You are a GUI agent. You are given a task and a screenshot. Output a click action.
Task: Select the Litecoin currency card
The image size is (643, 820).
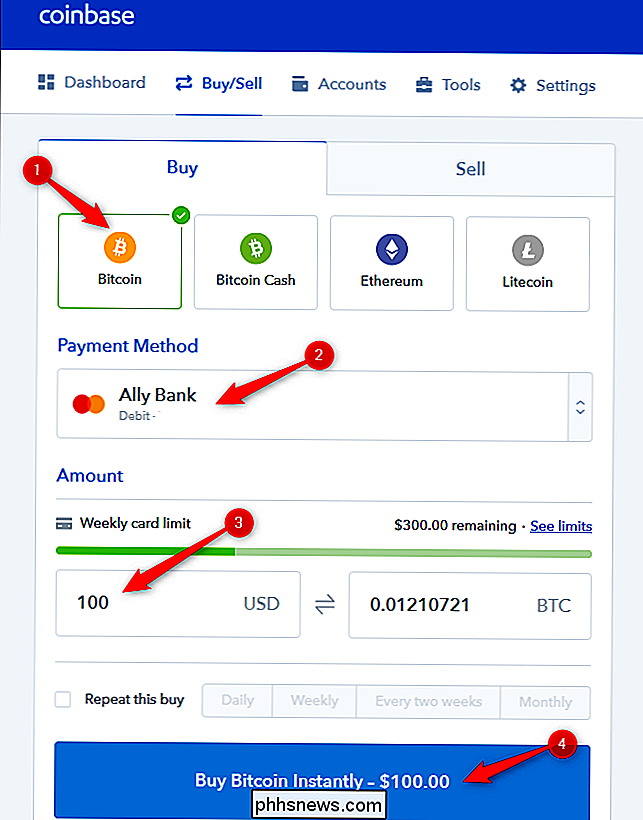point(527,264)
